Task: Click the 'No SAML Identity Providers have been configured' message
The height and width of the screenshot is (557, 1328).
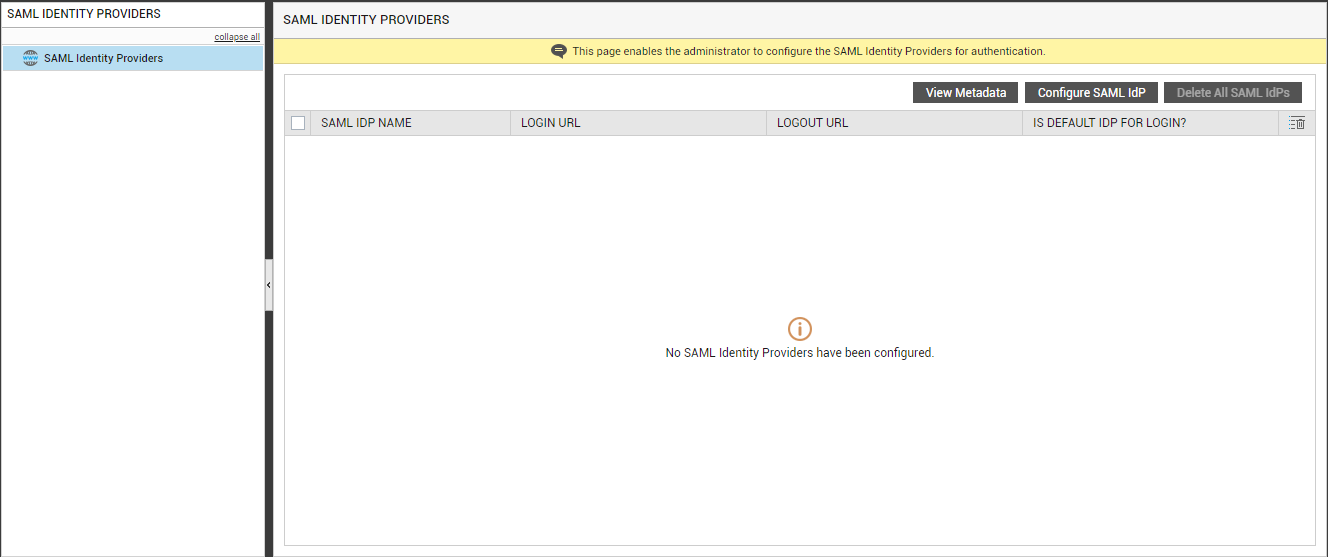Action: [x=800, y=353]
